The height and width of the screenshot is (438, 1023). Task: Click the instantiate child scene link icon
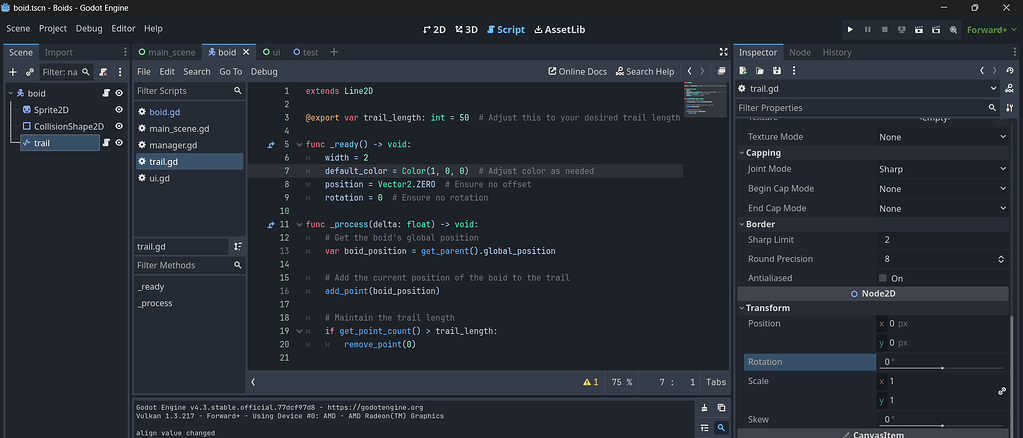pos(30,72)
